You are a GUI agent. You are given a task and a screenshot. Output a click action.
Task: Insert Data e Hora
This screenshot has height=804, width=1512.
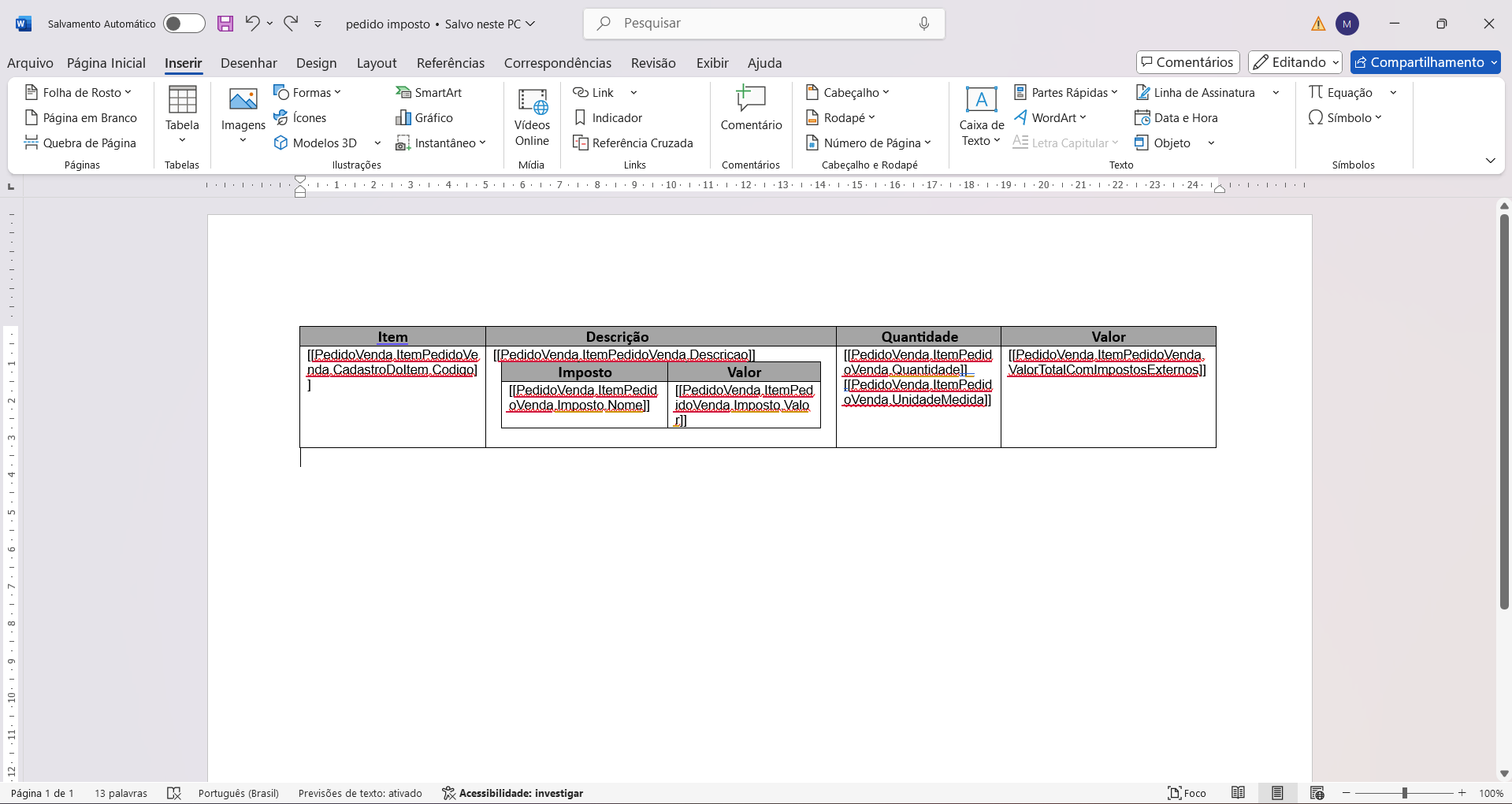click(1176, 118)
